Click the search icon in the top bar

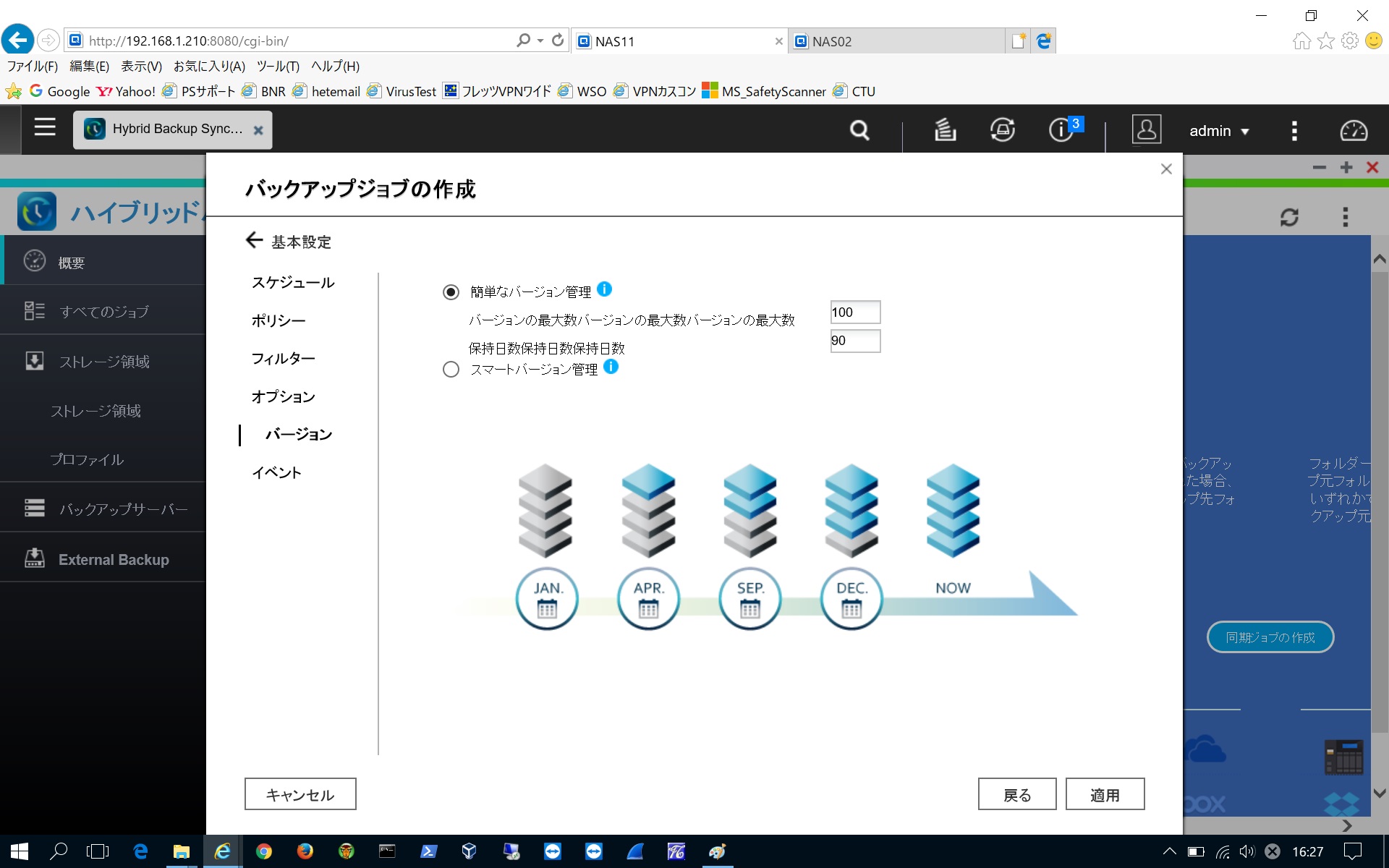tap(858, 130)
